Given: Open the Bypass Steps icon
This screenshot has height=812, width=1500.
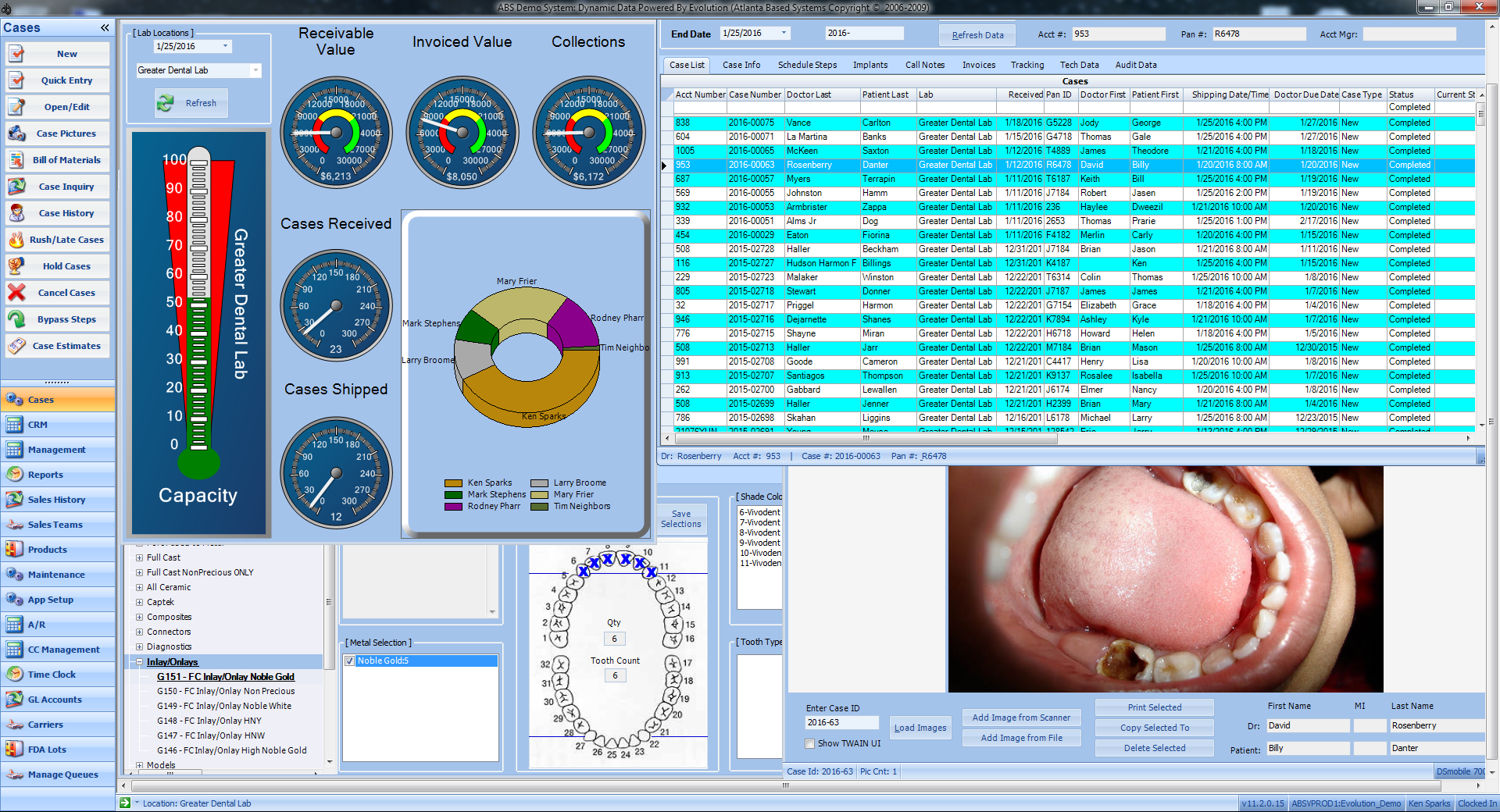Looking at the screenshot, I should (x=17, y=319).
